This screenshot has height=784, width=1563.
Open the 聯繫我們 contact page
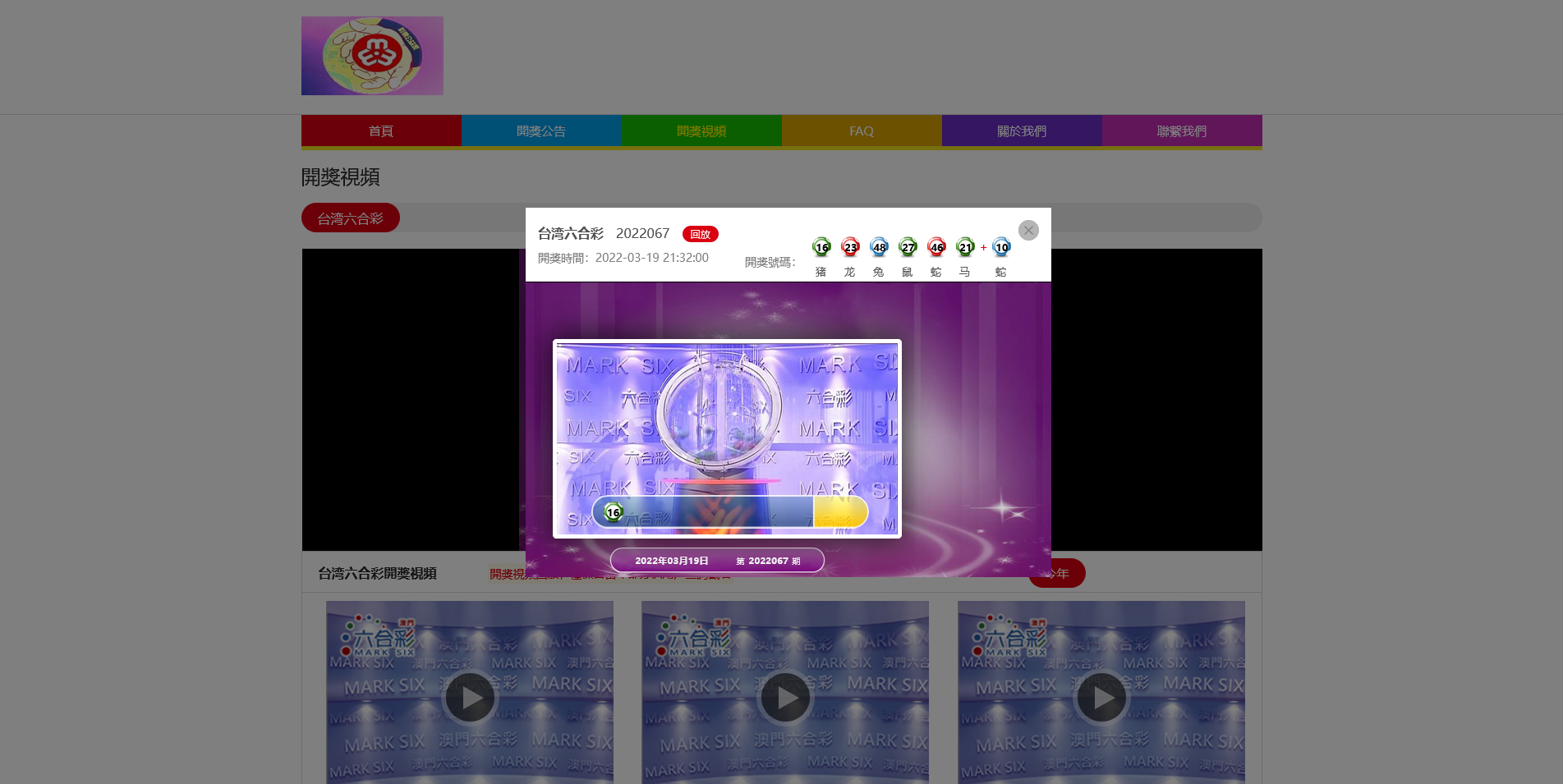point(1182,131)
